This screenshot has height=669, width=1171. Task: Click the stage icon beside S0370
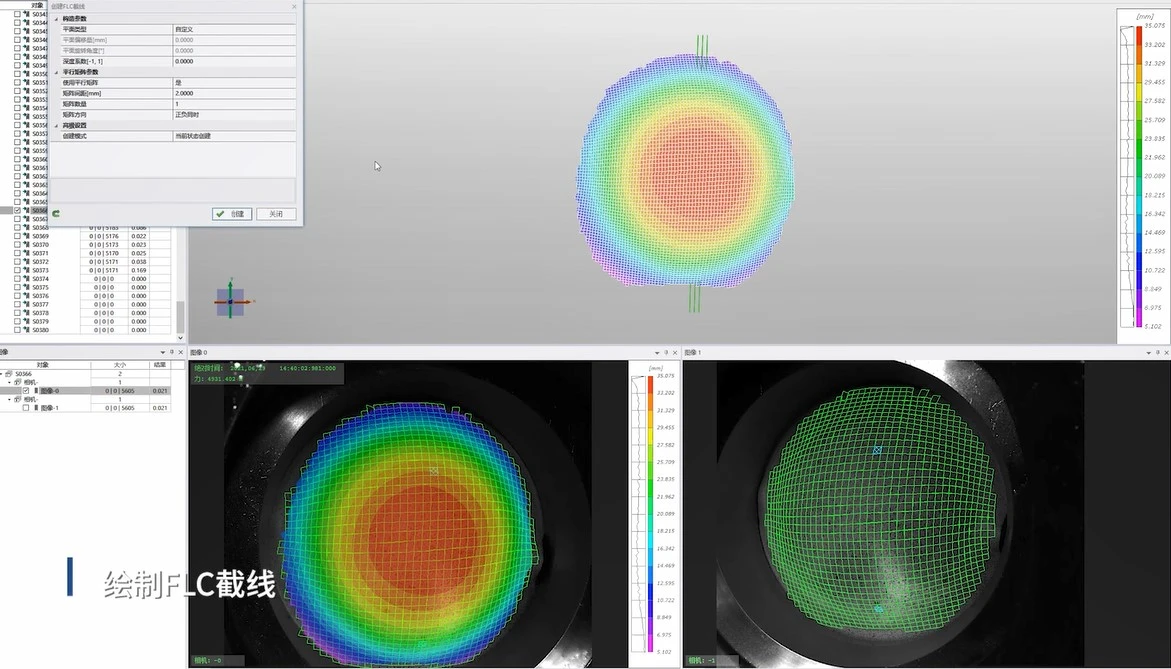[25, 245]
